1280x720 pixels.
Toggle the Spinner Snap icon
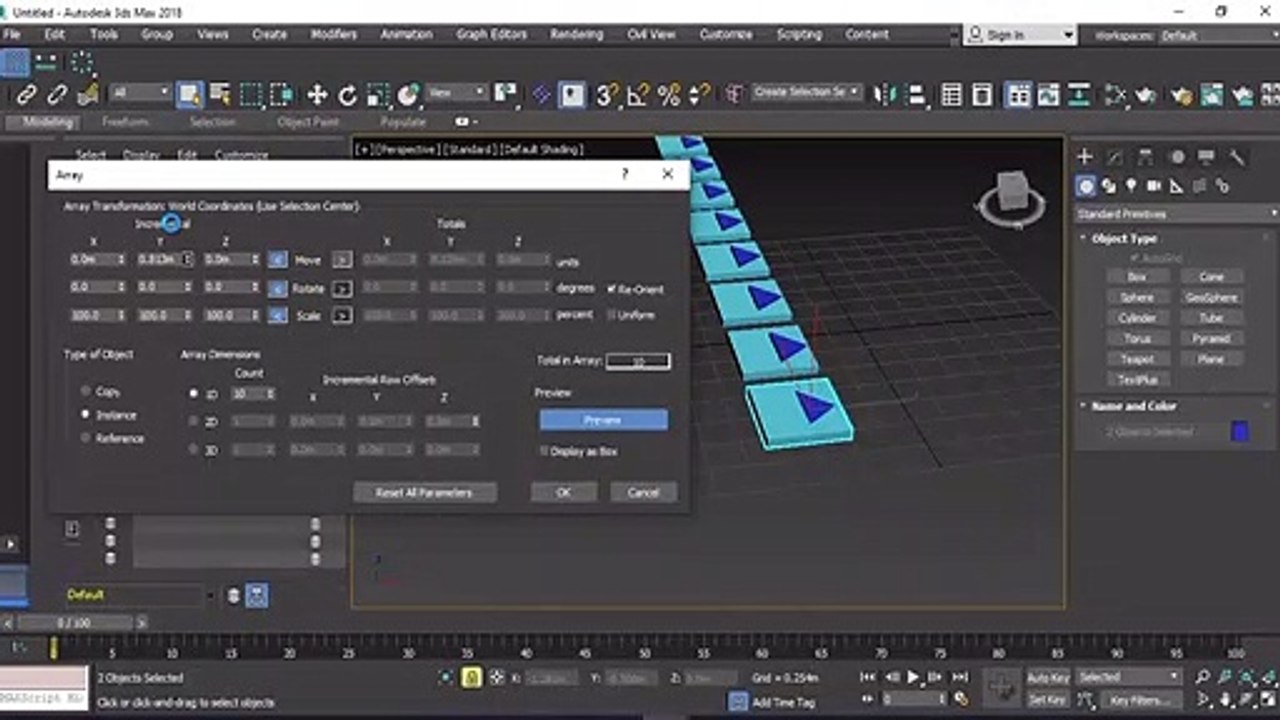[x=698, y=95]
